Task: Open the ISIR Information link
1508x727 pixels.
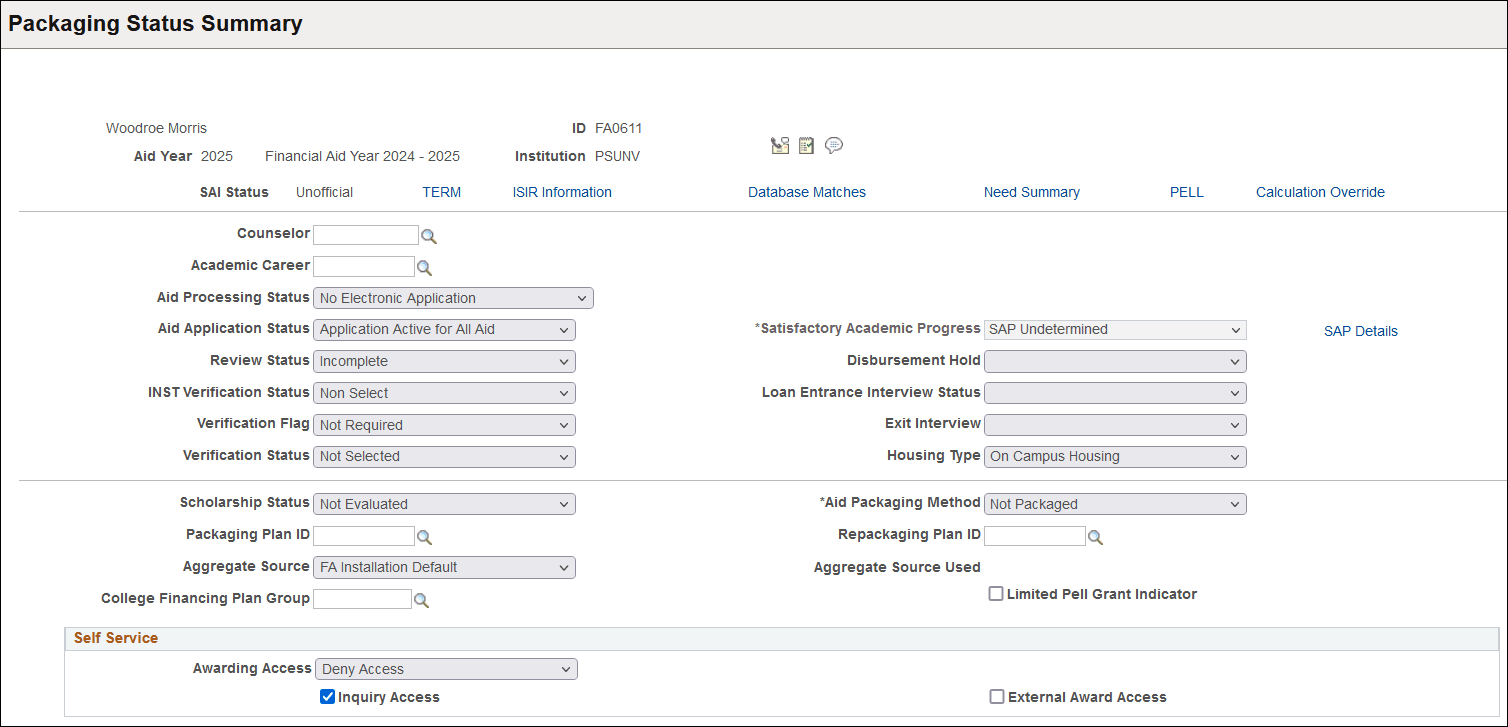Action: tap(562, 192)
